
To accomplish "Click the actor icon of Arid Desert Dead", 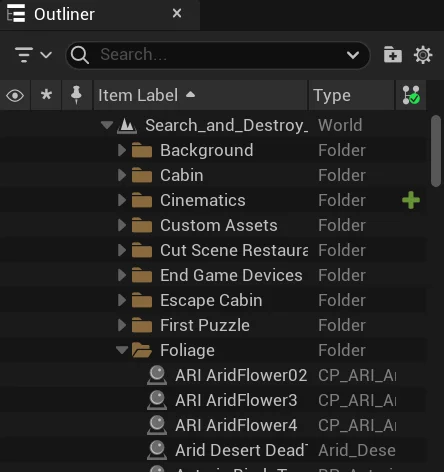I will (157, 450).
